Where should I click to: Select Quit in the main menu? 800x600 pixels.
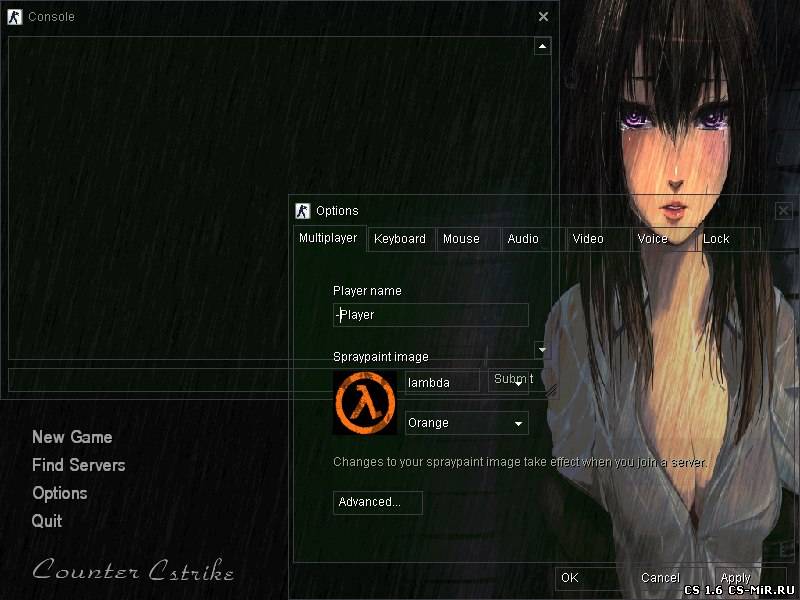click(47, 521)
